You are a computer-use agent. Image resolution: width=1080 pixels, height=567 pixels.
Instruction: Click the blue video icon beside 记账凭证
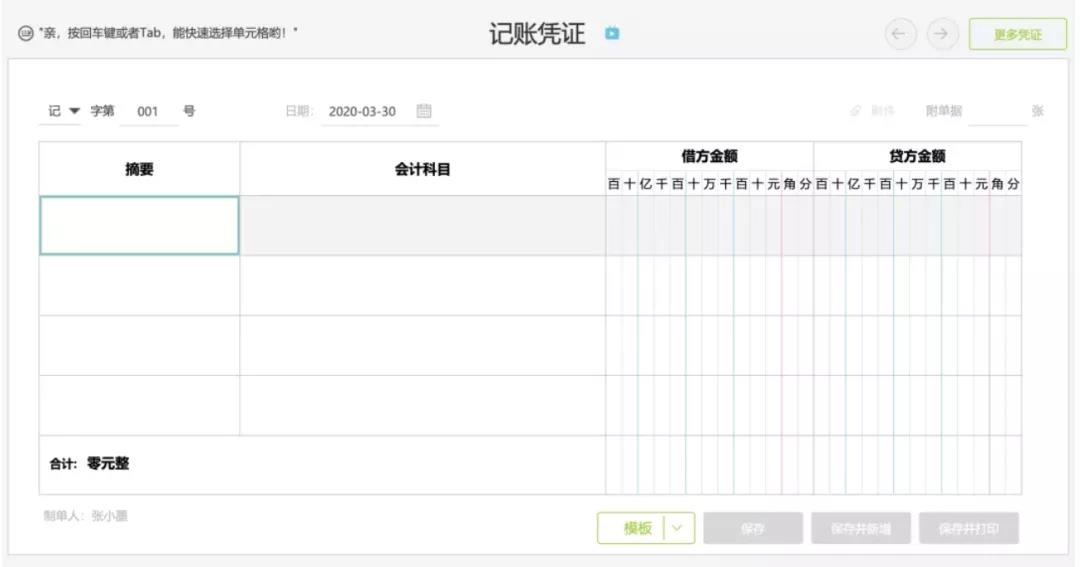pyautogui.click(x=612, y=34)
